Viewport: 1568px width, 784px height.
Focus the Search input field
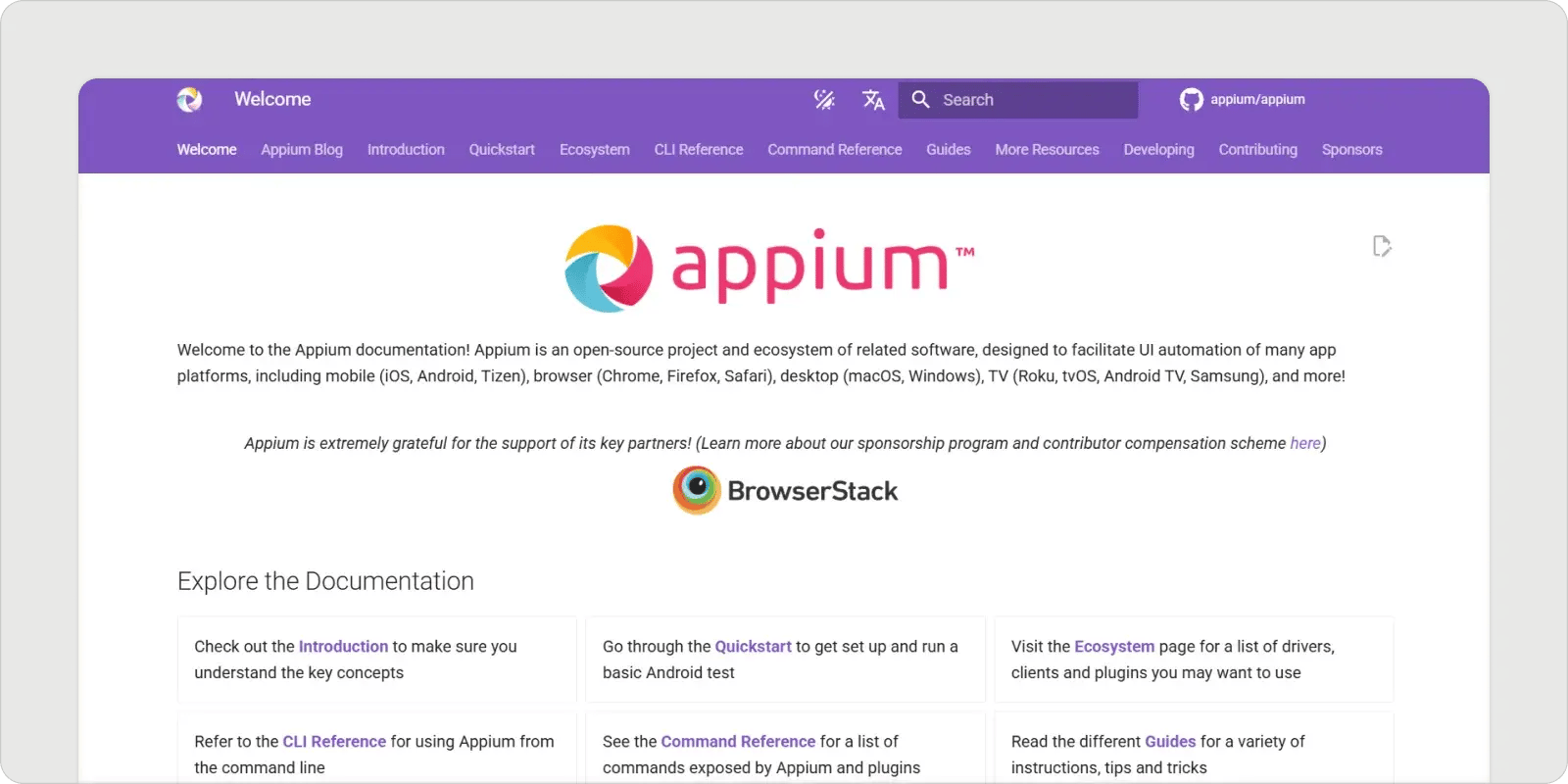1018,99
